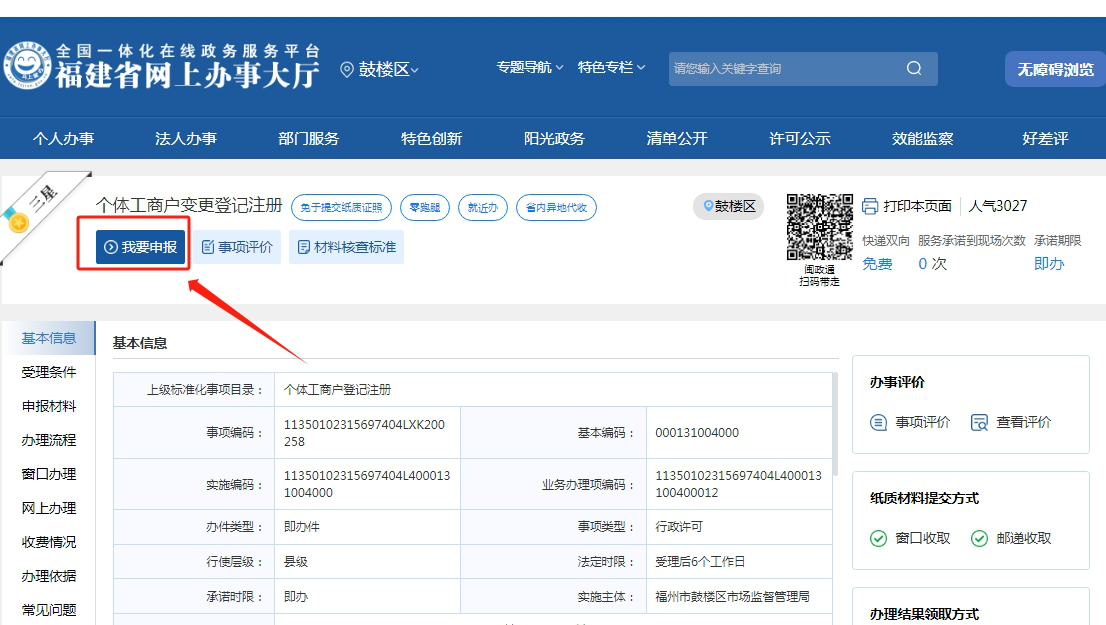Viewport: 1106px width, 625px height.
Task: Open the 阳光政务 navigation item
Action: [x=554, y=139]
